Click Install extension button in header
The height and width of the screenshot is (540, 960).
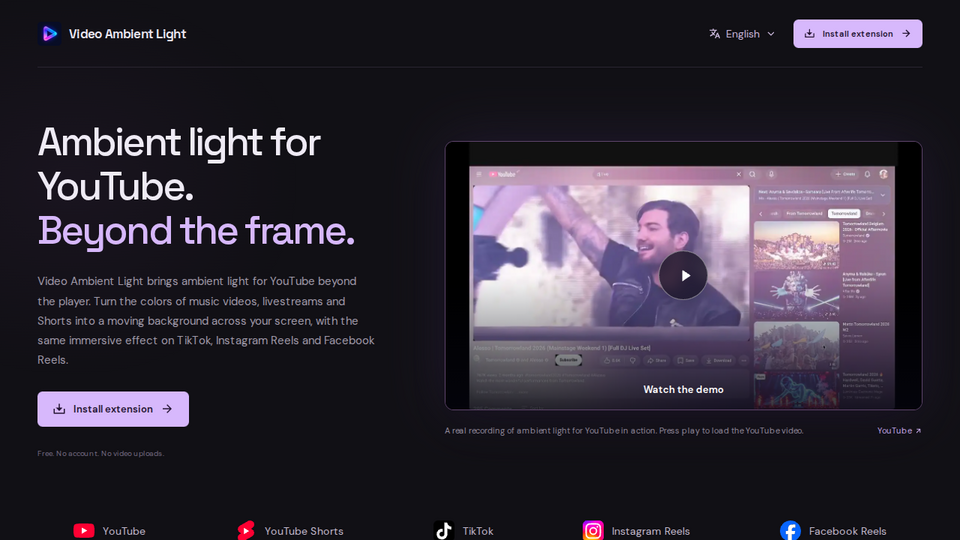858,34
